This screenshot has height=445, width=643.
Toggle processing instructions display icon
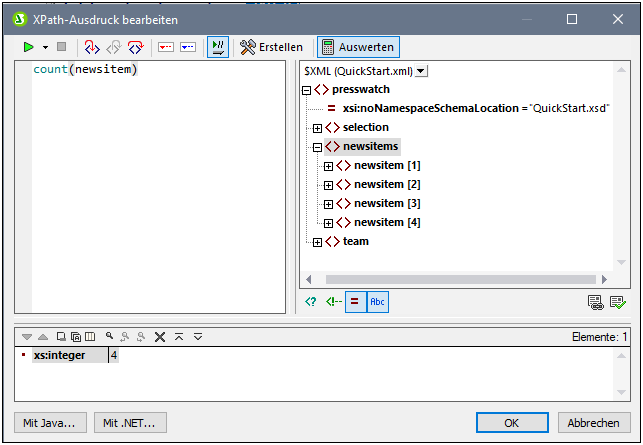pos(310,302)
